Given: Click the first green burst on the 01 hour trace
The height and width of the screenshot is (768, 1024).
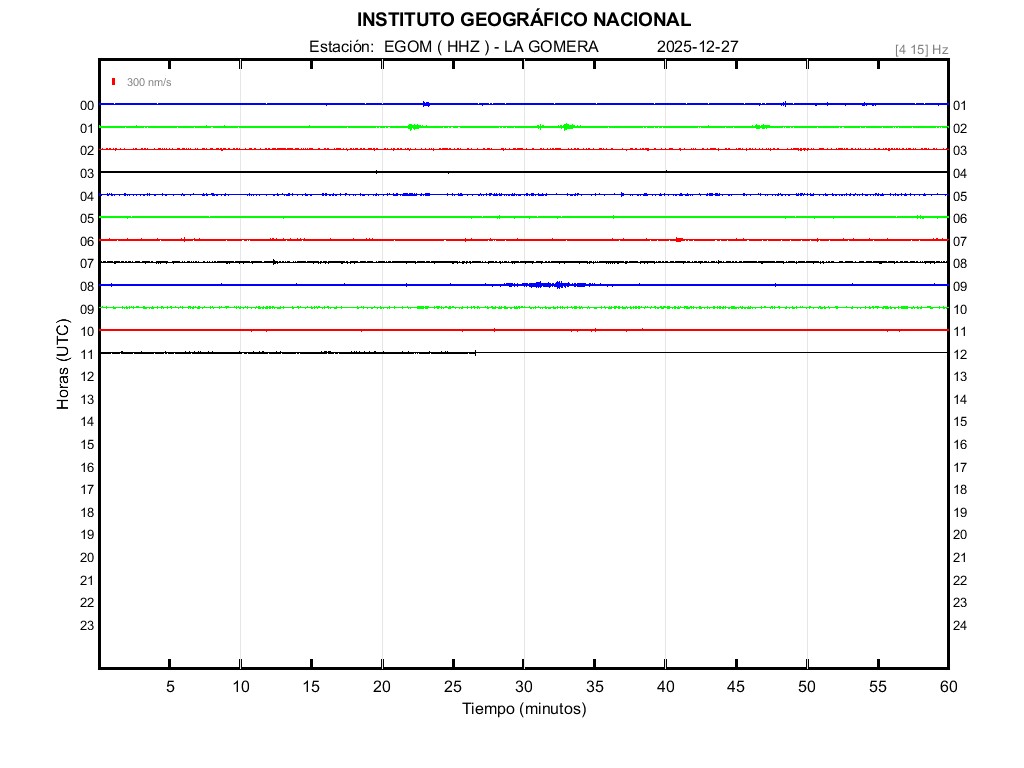Looking at the screenshot, I should [414, 127].
